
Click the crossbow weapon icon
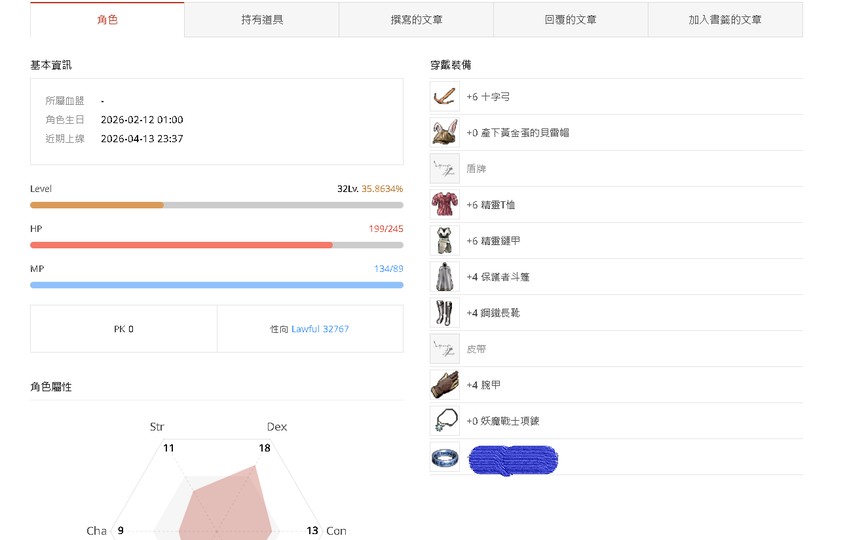point(445,97)
